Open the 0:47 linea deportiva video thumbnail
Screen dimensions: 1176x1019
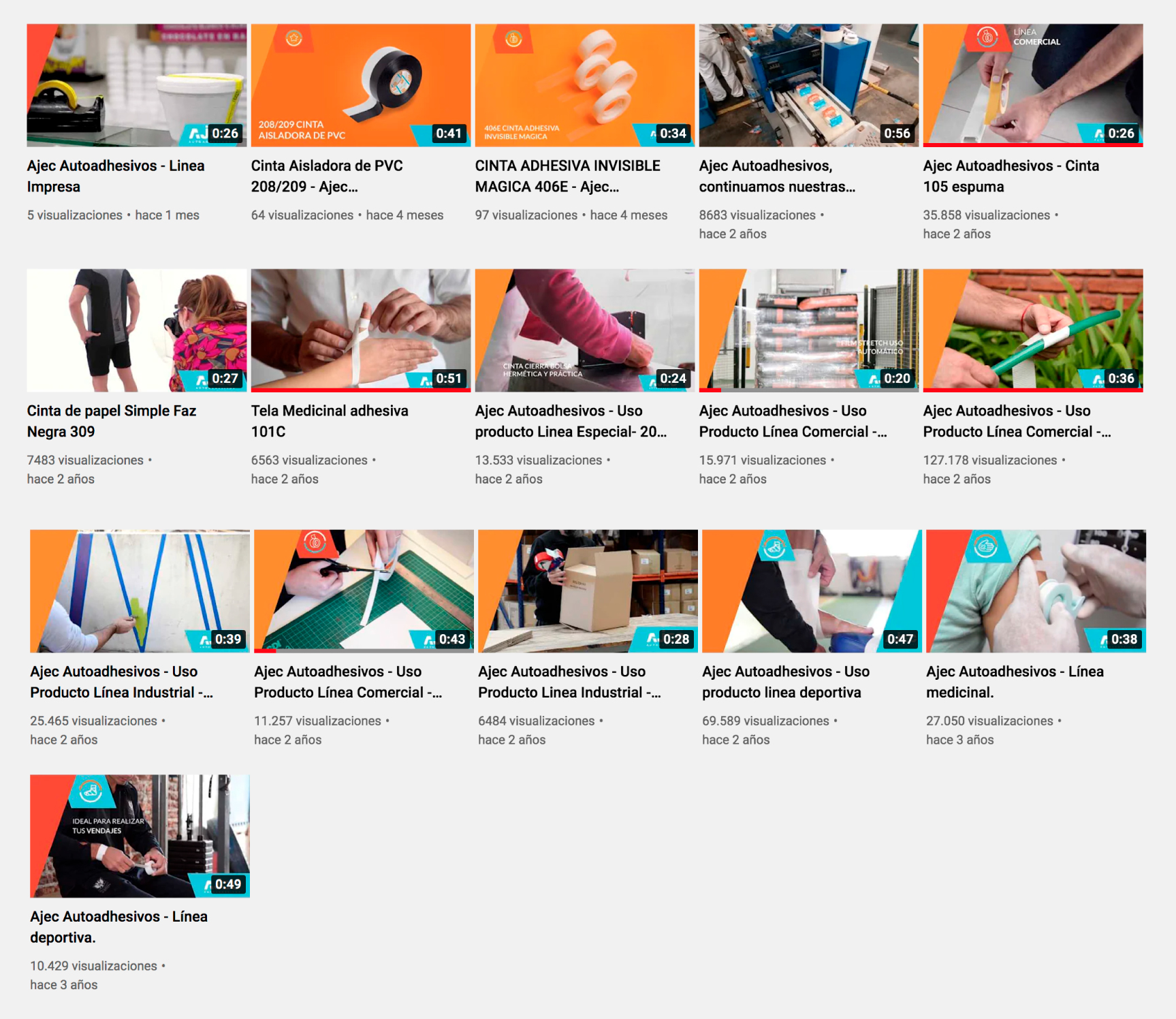[812, 591]
